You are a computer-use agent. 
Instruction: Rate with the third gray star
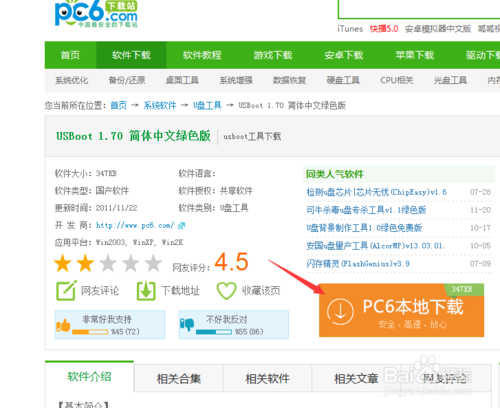pyautogui.click(x=108, y=263)
